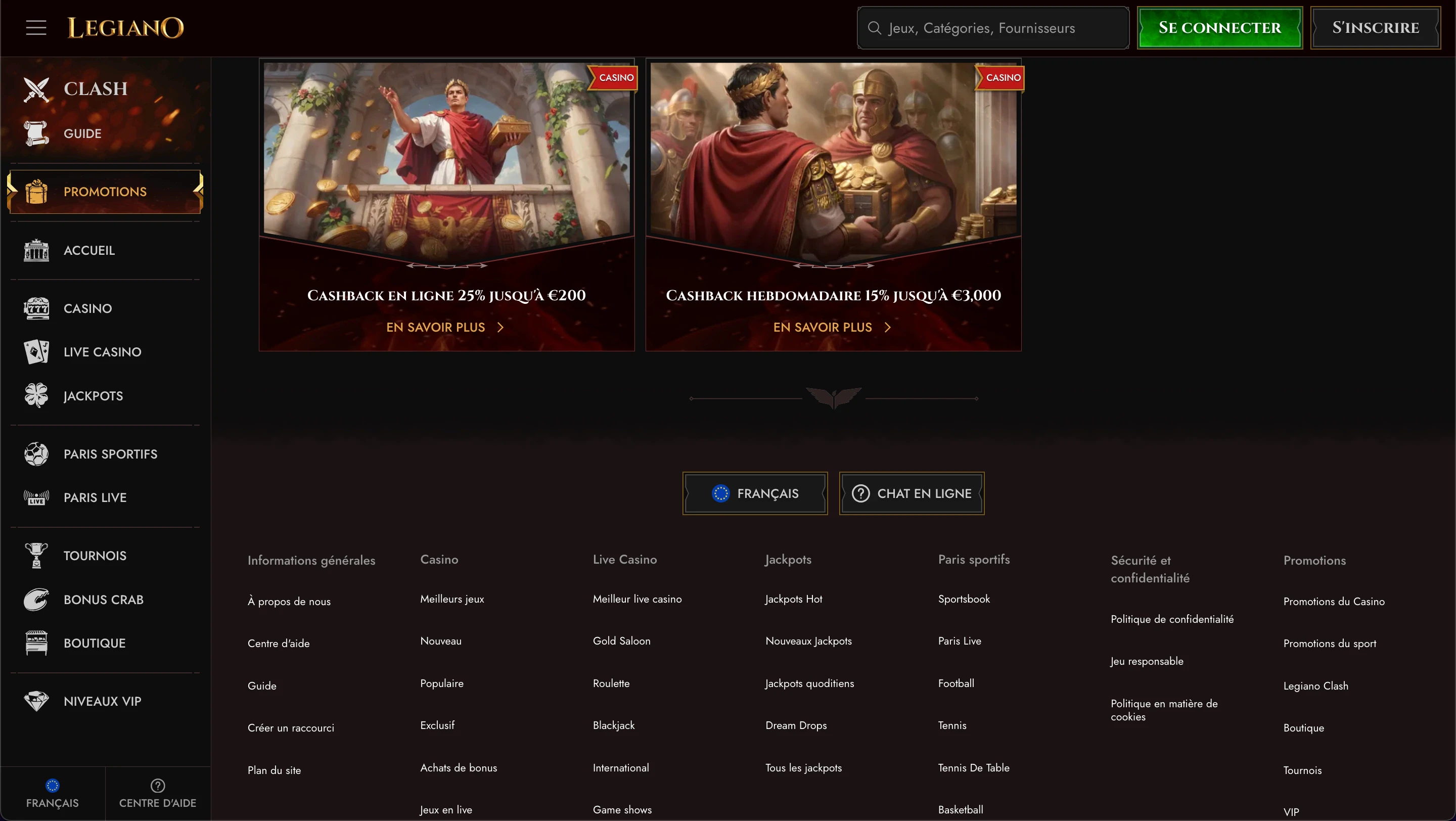Click the games search input field
Image resolution: width=1456 pixels, height=821 pixels.
tap(993, 28)
